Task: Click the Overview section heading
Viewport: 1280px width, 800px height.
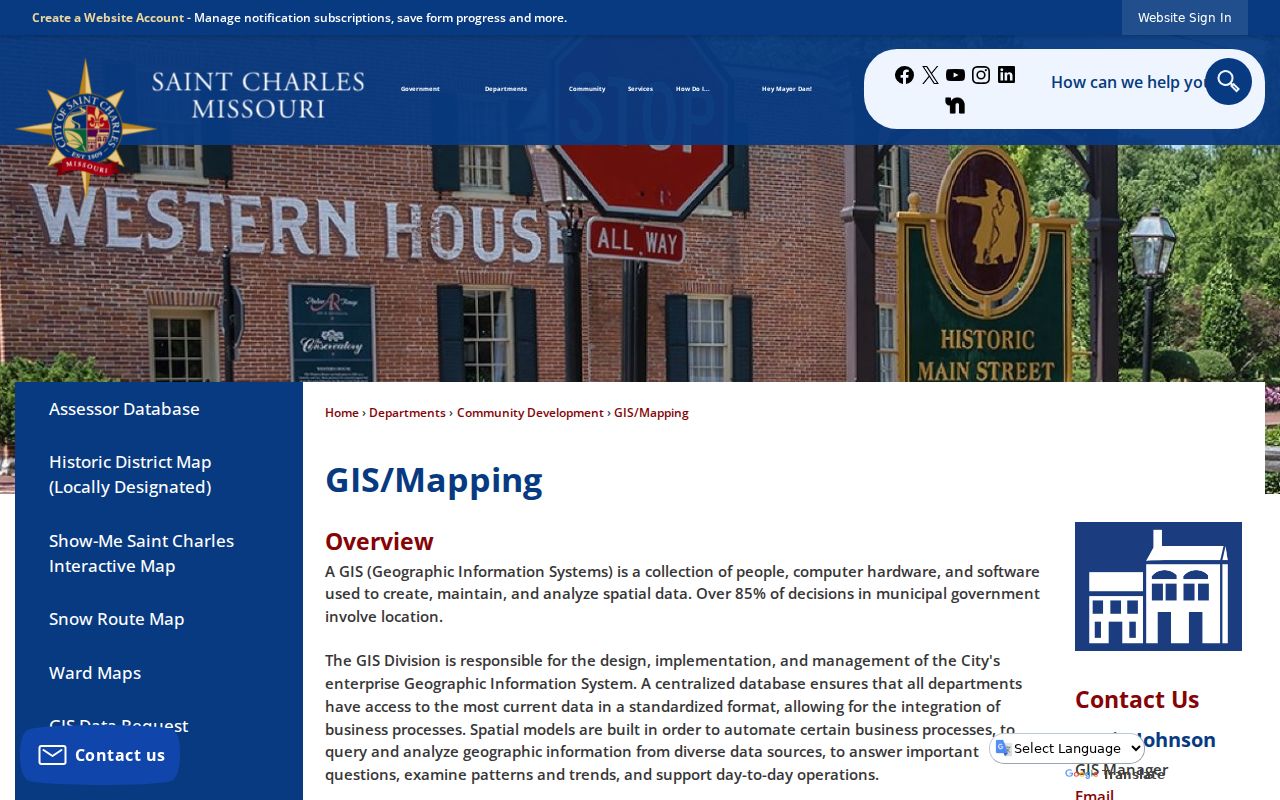Action: click(x=379, y=542)
